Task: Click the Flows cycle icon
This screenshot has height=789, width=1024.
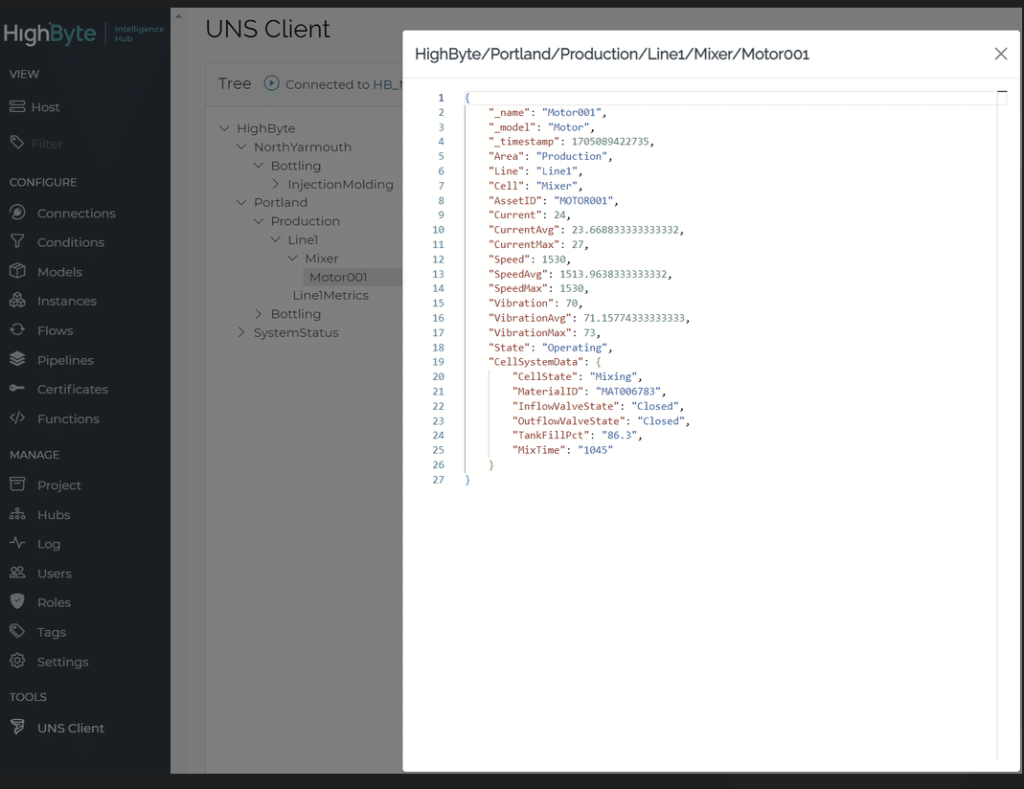Action: 17,330
